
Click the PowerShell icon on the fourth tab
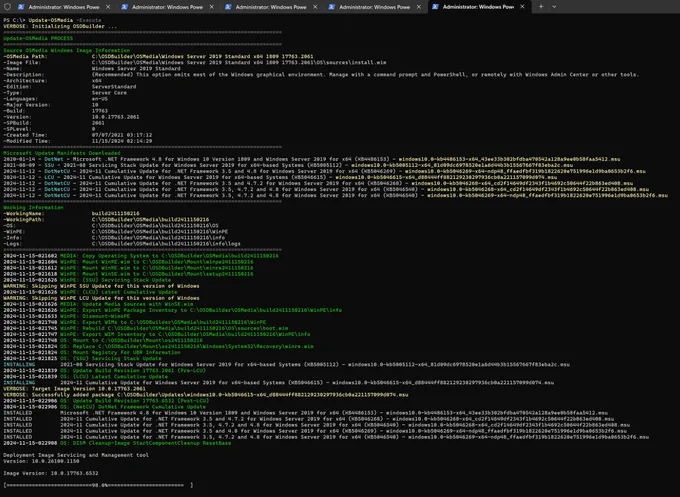click(332, 7)
